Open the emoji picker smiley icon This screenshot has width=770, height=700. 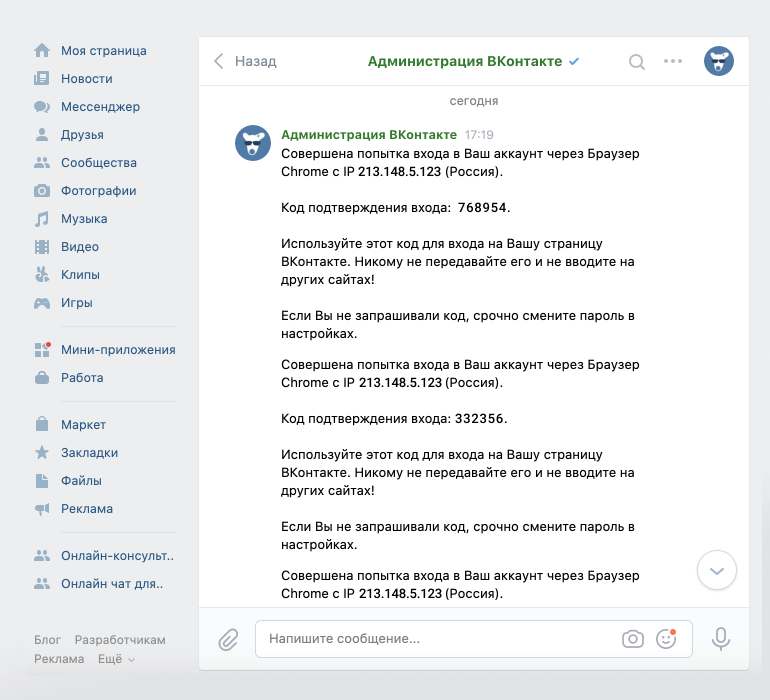click(666, 639)
